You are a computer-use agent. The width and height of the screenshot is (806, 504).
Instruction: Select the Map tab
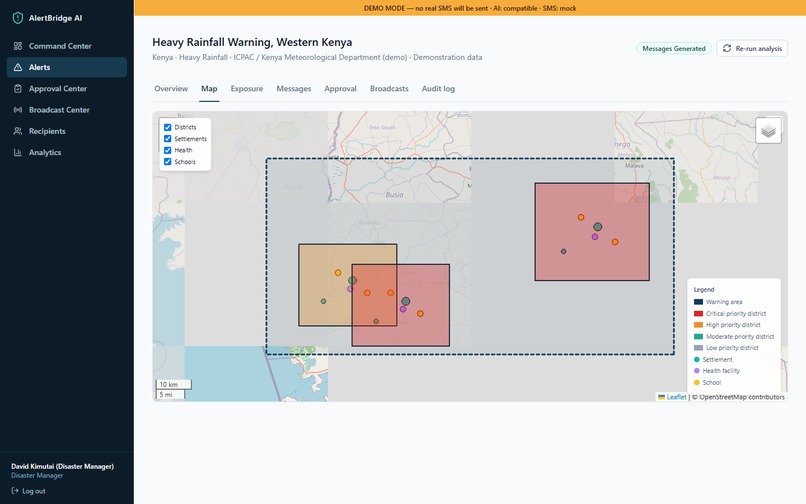[209, 88]
